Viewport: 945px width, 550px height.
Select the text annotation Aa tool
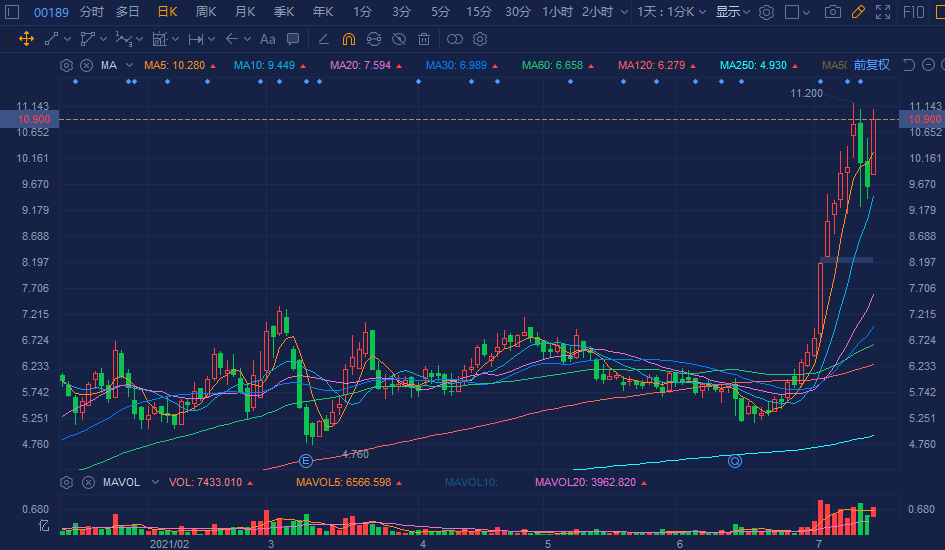point(267,39)
